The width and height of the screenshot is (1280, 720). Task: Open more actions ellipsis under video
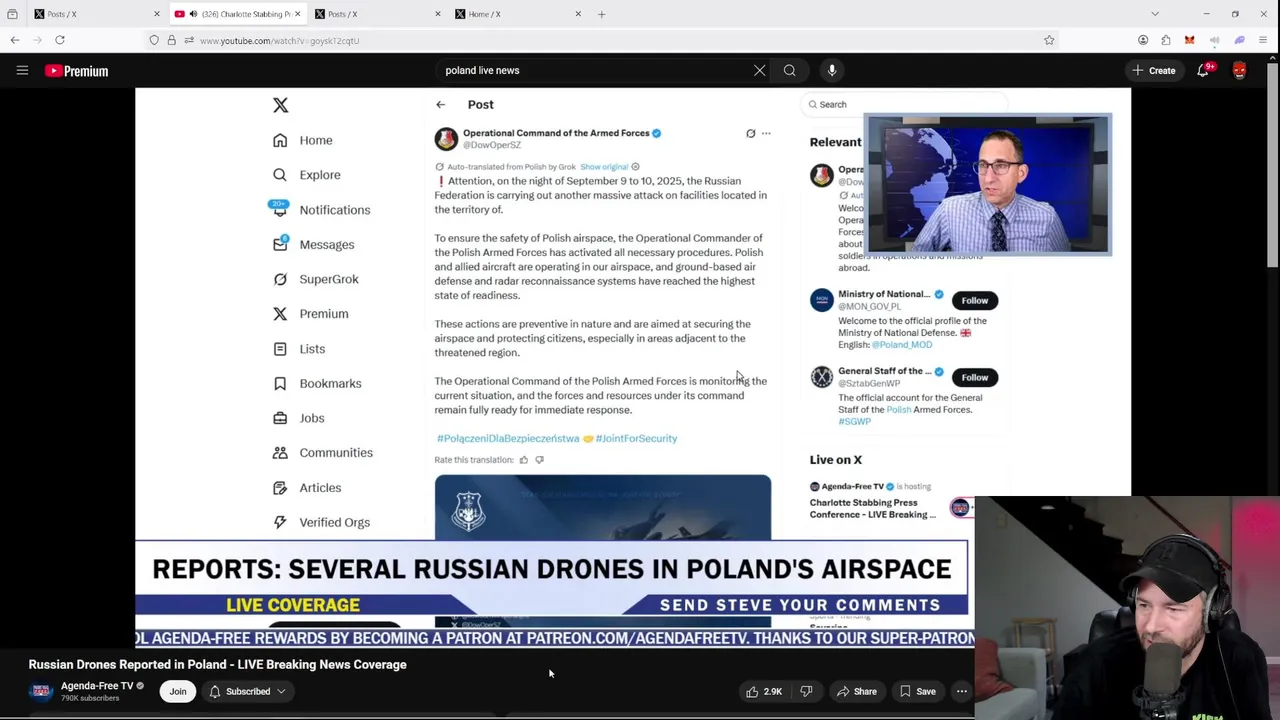coord(962,691)
